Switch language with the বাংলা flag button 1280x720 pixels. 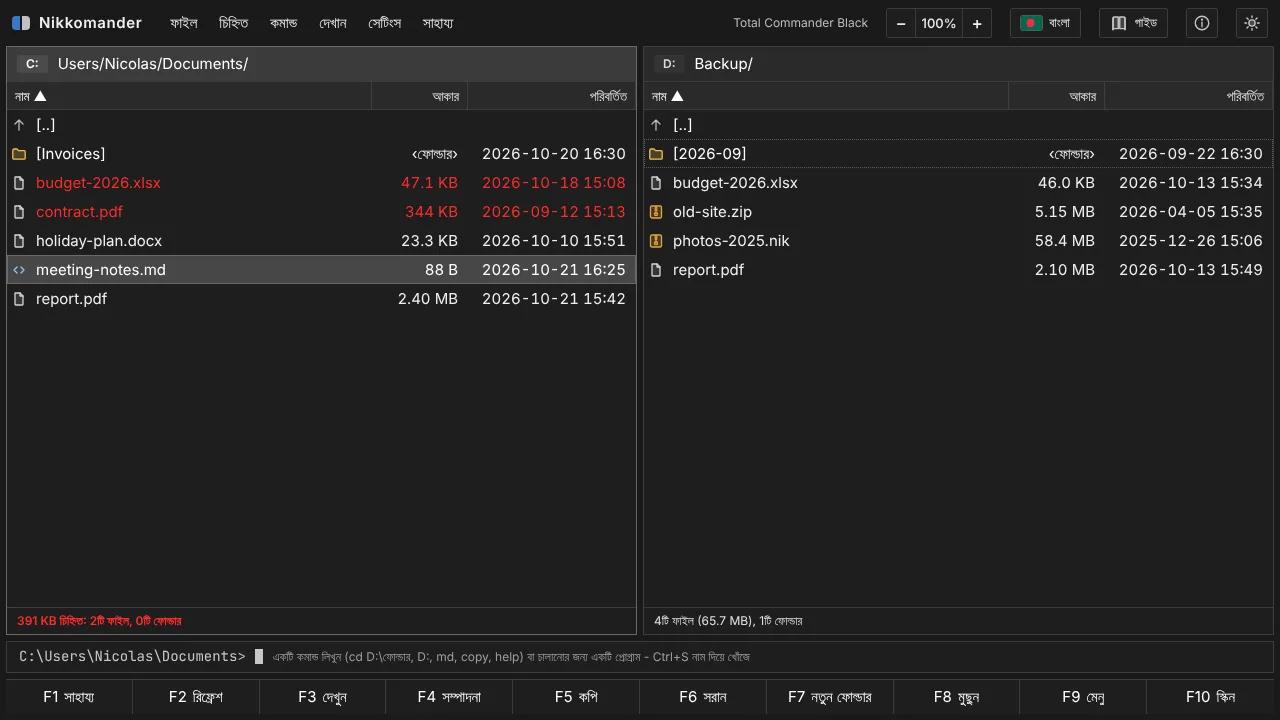pos(1045,23)
